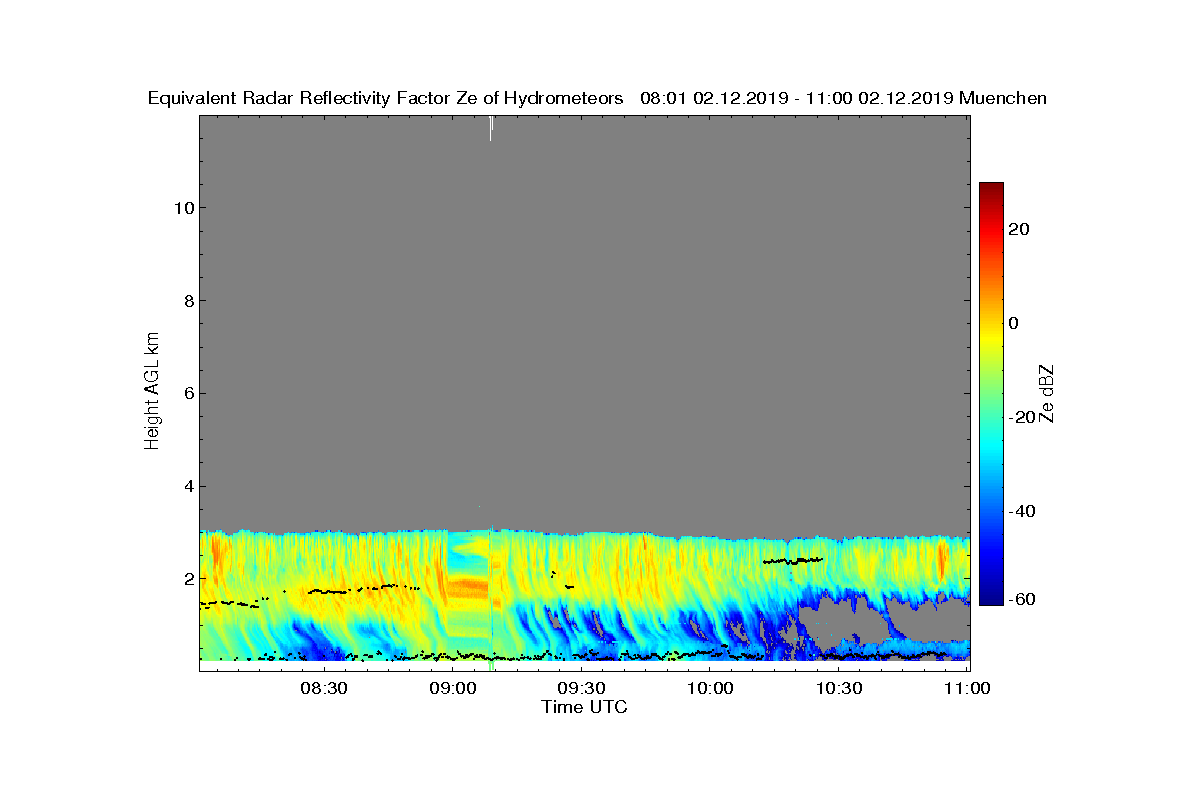
Task: Click the colorbar tick label '-60'
Action: [1023, 599]
